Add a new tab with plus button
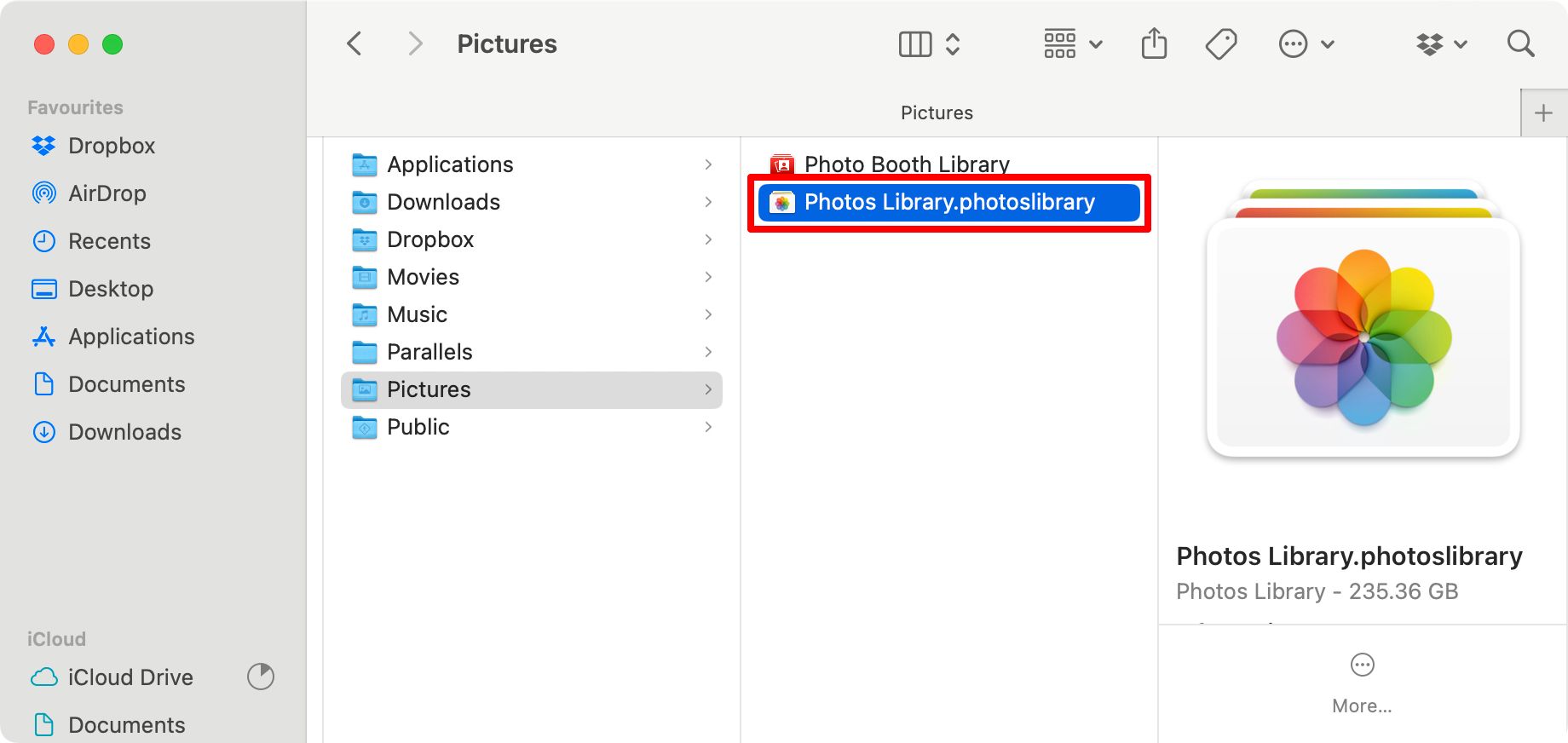Image resolution: width=1568 pixels, height=743 pixels. click(1543, 113)
